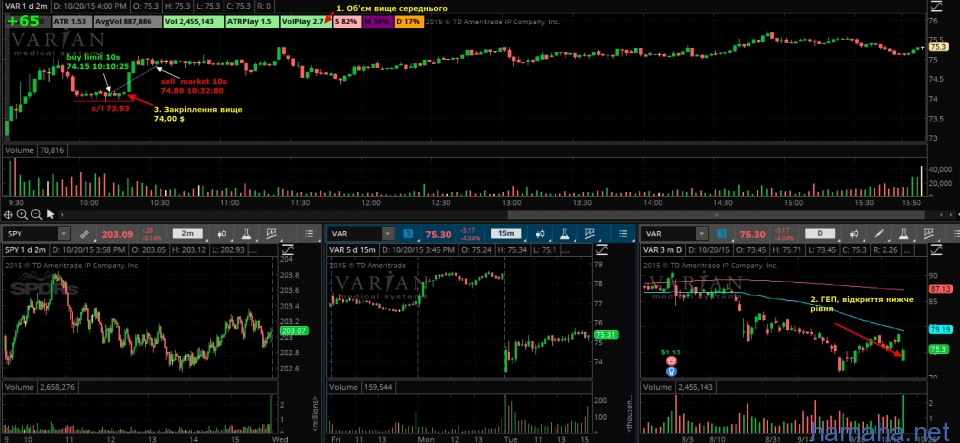Image resolution: width=960 pixels, height=443 pixels.
Task: Open the studies flask in the SPY panel
Action: [247, 234]
